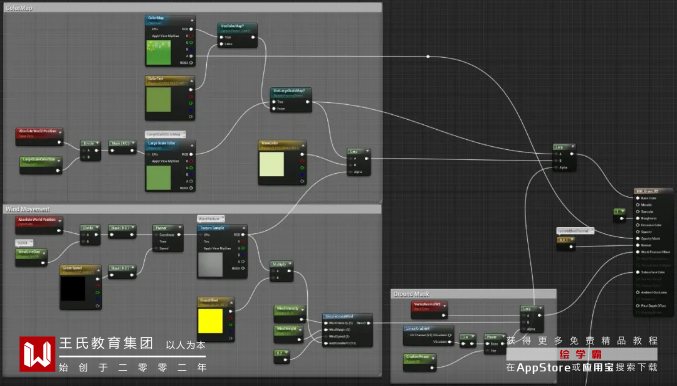Collapse the Large Scale Color node arrow

pyautogui.click(x=192, y=145)
